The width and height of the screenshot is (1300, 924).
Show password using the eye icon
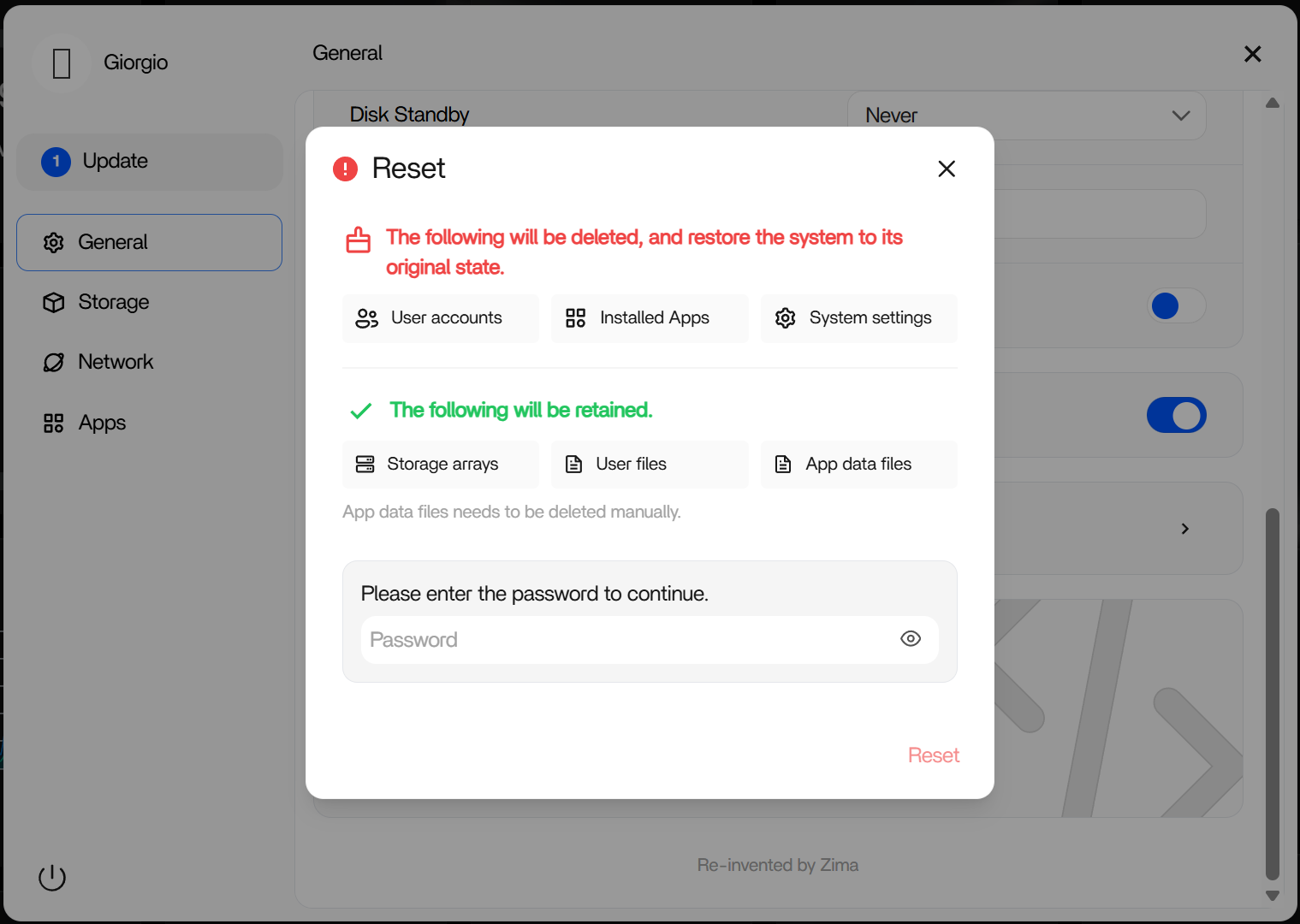coord(911,639)
